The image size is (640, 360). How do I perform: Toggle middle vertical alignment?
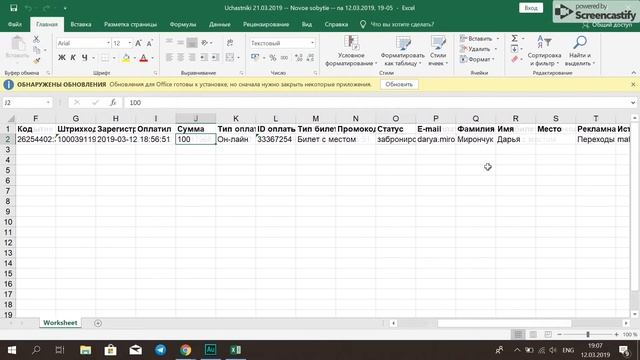pos(180,42)
